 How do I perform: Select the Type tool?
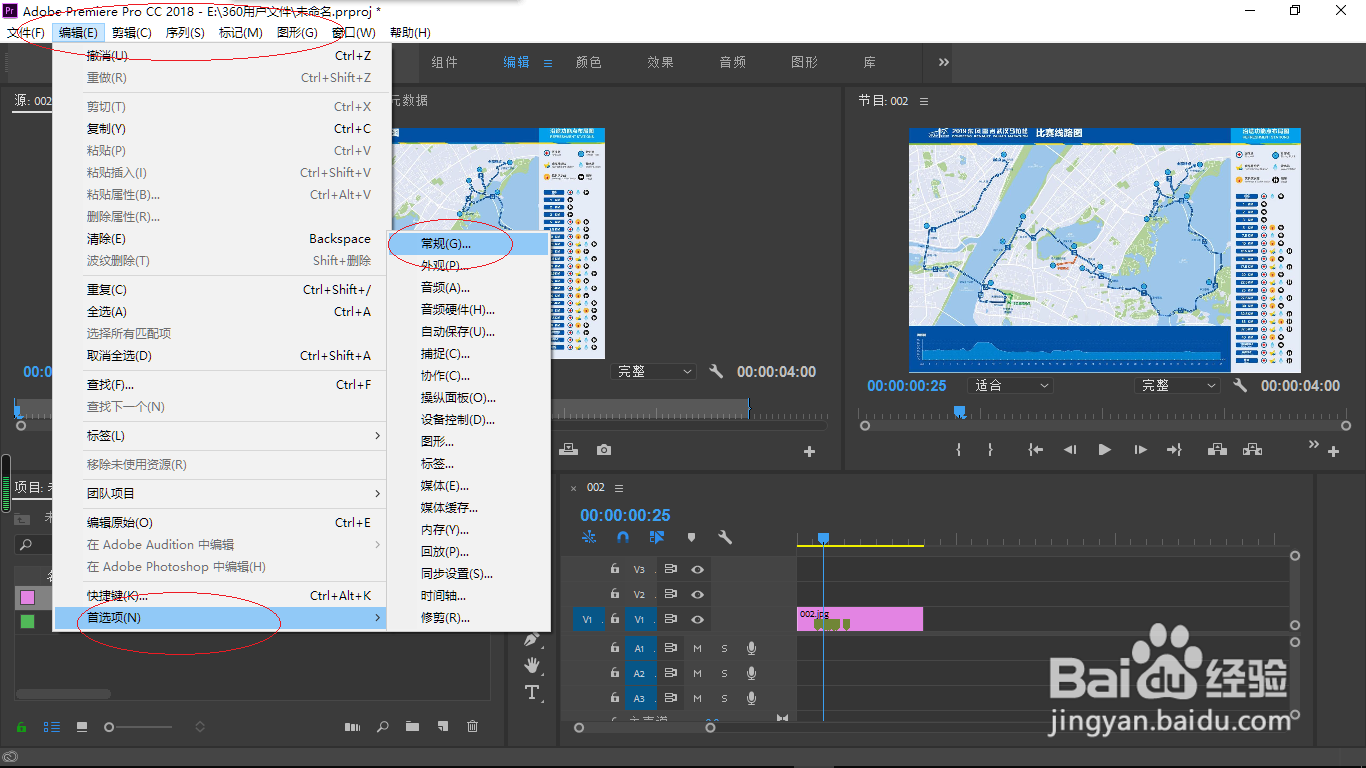[x=532, y=692]
